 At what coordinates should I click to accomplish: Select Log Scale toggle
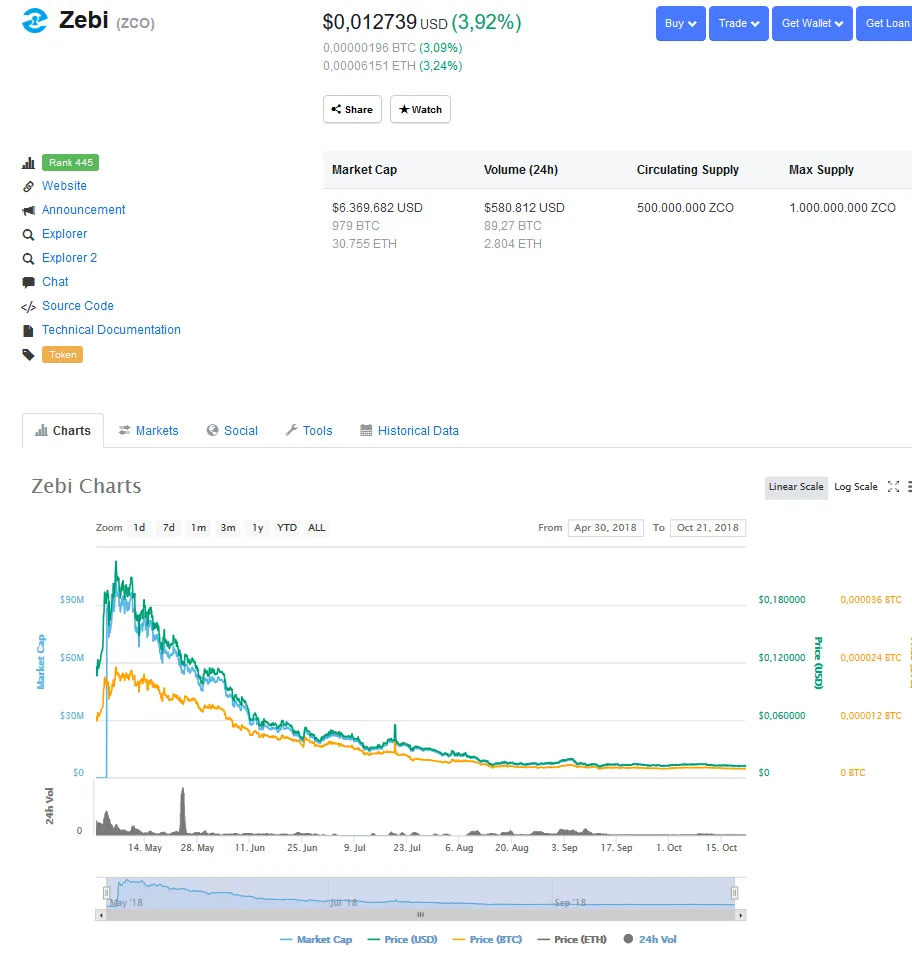point(855,487)
